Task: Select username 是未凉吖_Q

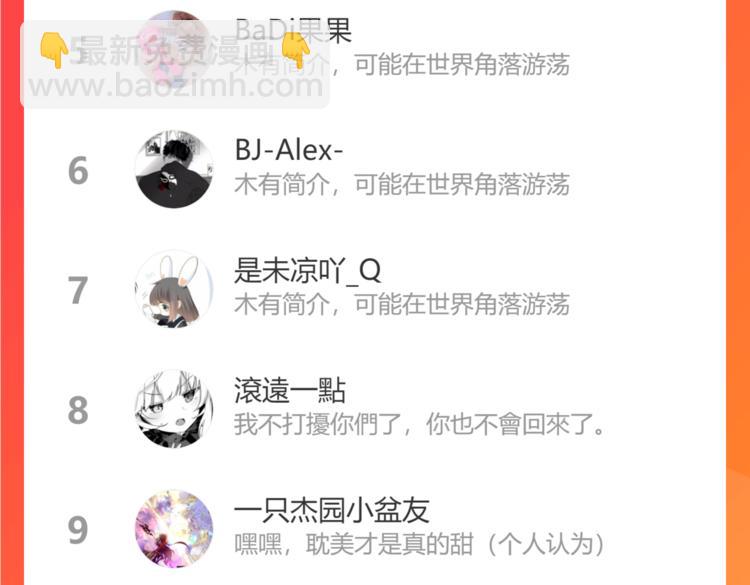Action: pos(308,271)
